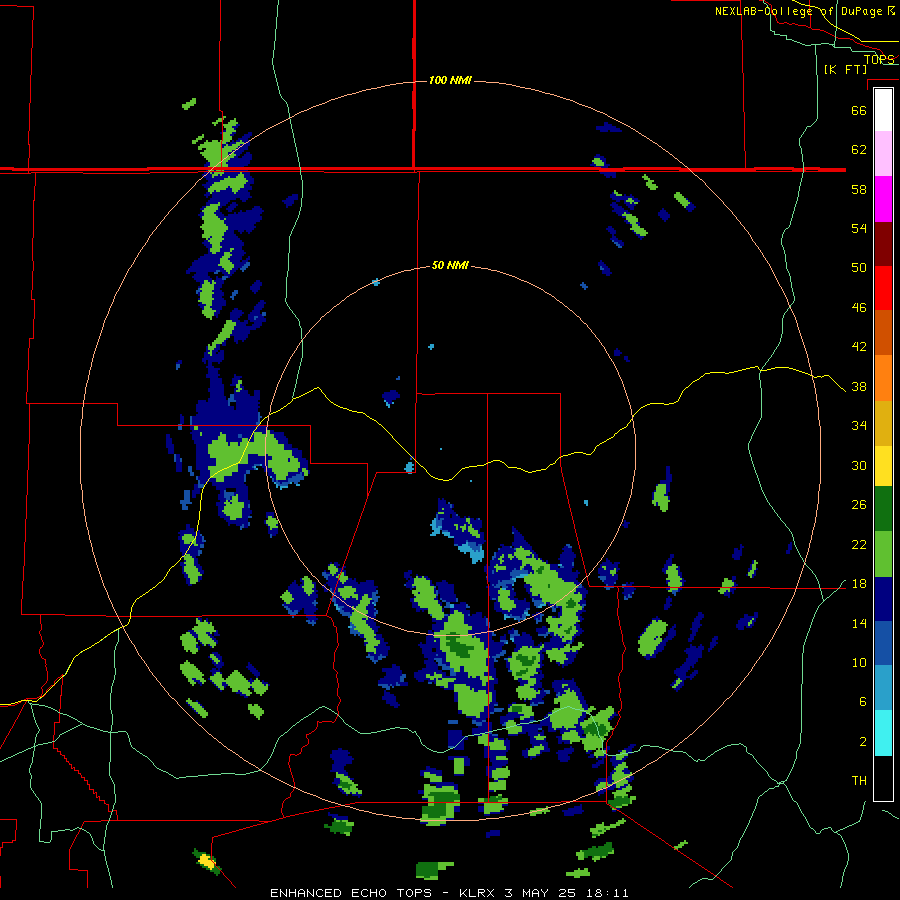Click the 10 value on the legend

[859, 663]
